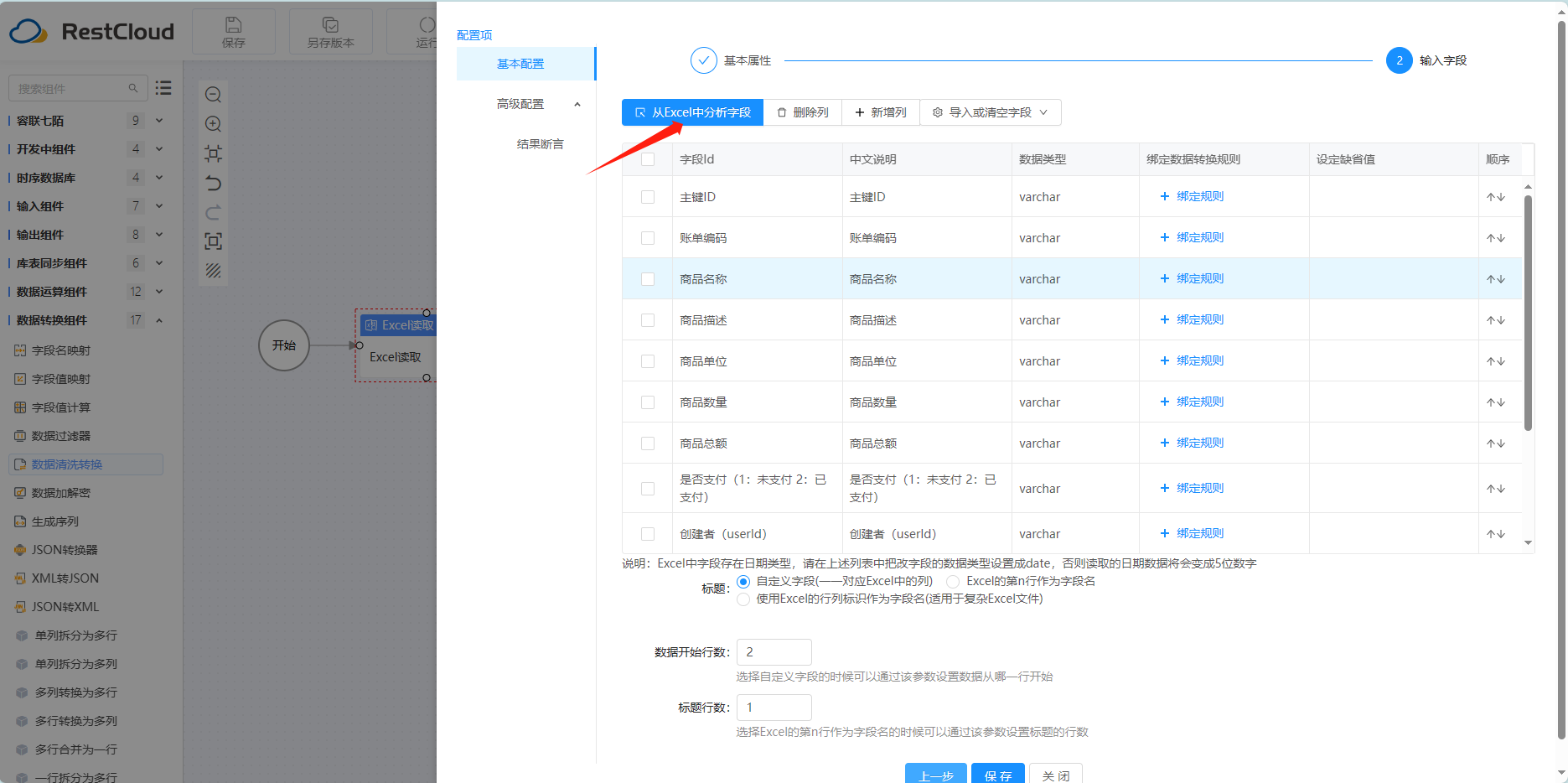
Task: Click the 删除列 button
Action: click(x=803, y=112)
